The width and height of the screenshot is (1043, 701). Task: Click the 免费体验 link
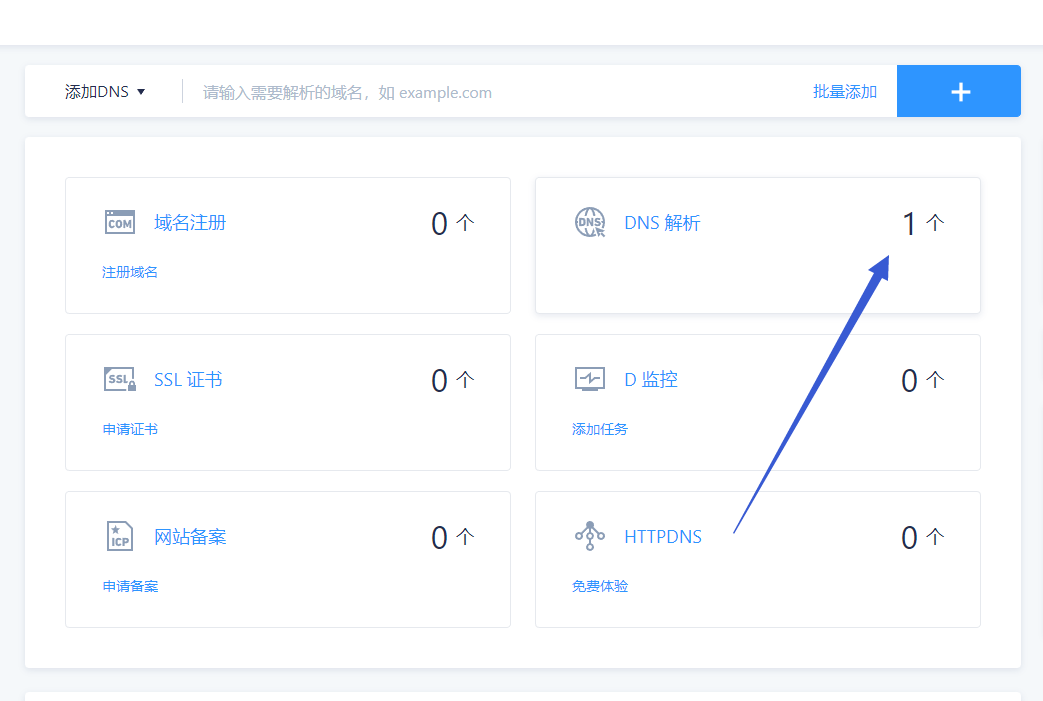click(600, 586)
